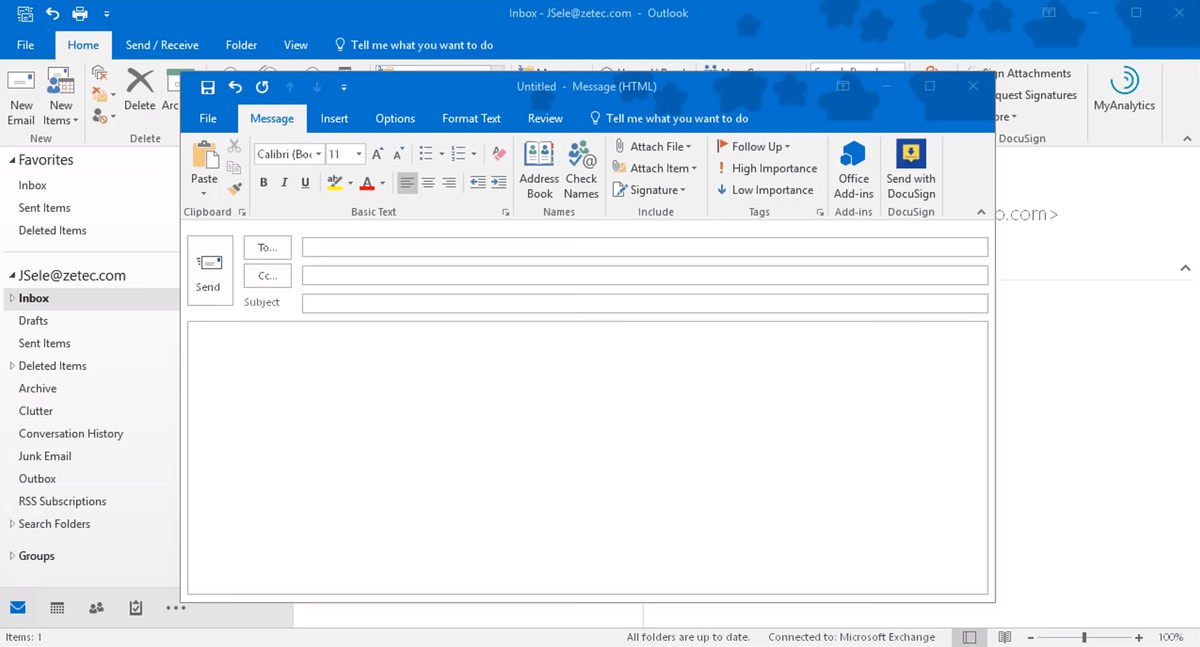This screenshot has width=1200, height=647.
Task: Clear all formatting with the eraser icon
Action: click(499, 154)
